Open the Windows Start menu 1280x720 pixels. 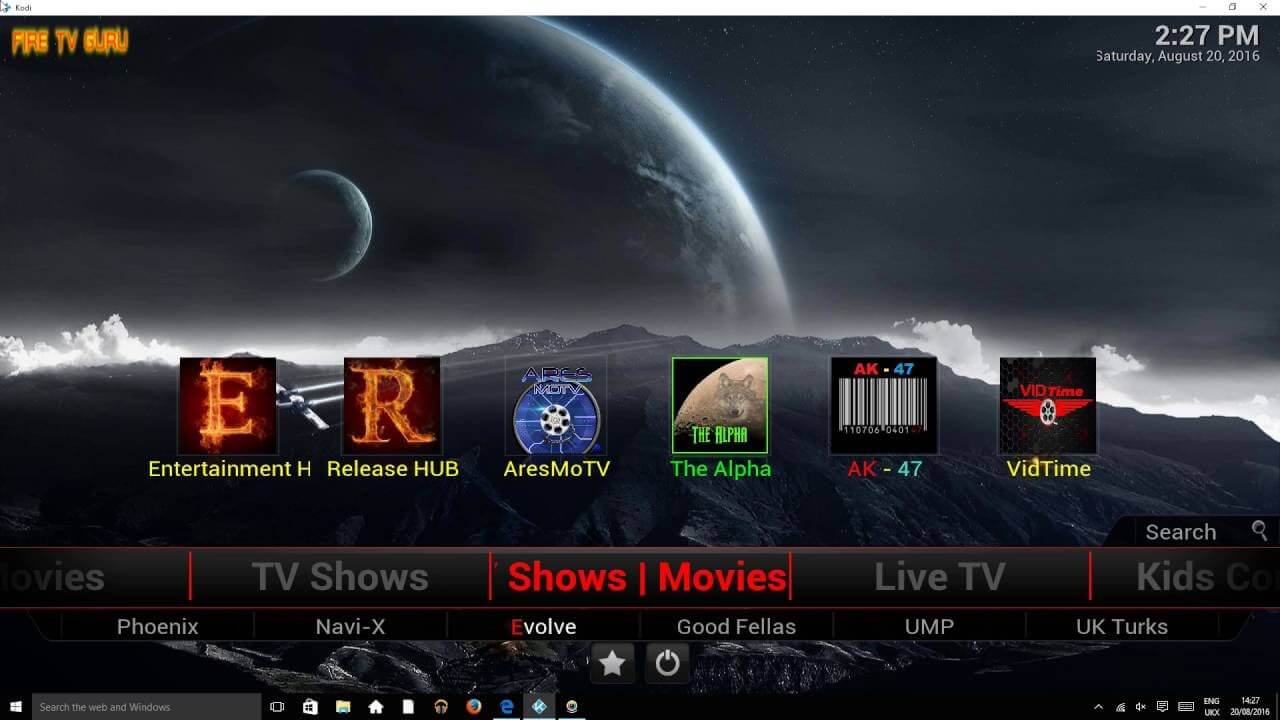point(16,707)
